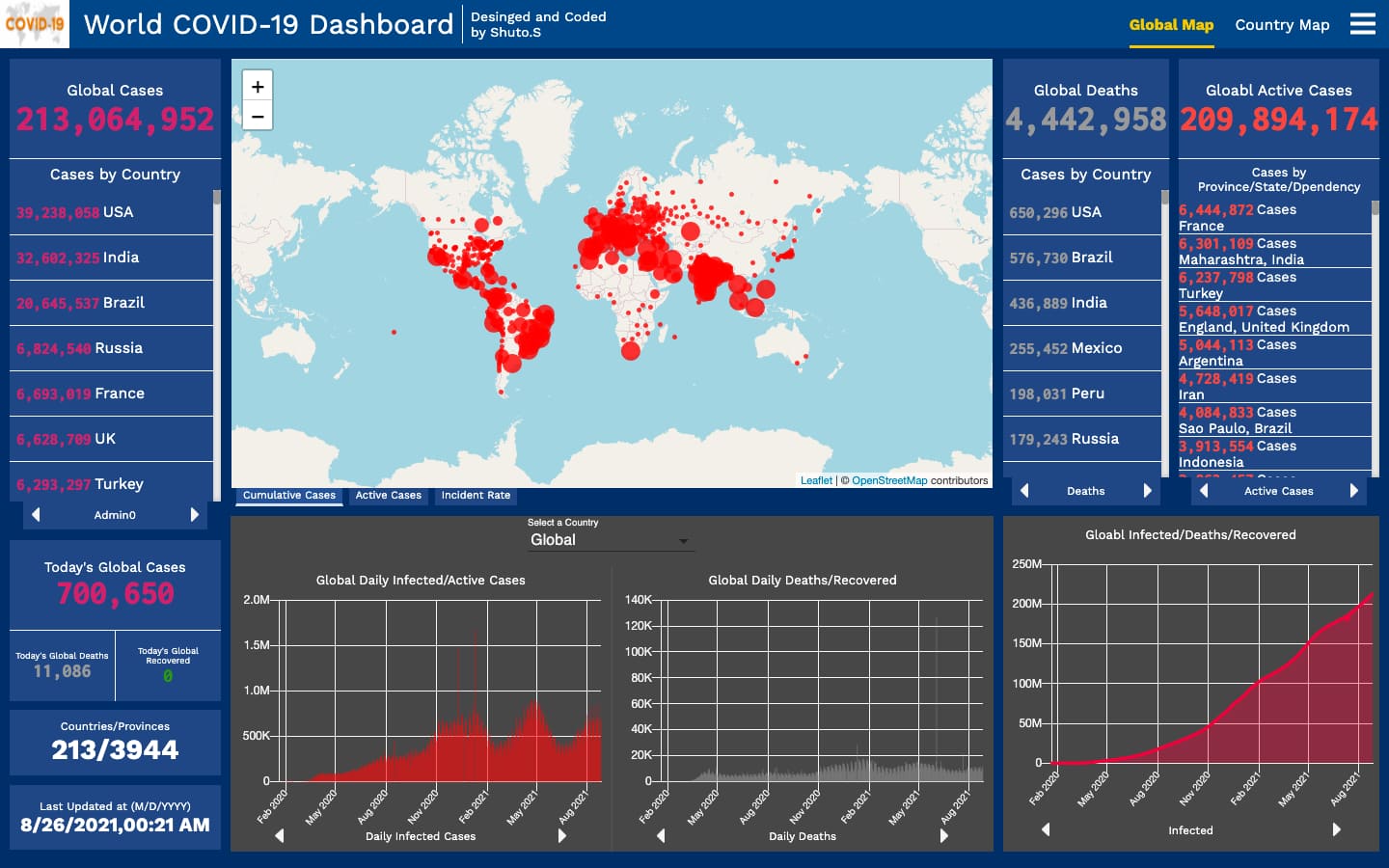Click left arrow beside Daily Infected Cases
The height and width of the screenshot is (868, 1389).
[280, 836]
